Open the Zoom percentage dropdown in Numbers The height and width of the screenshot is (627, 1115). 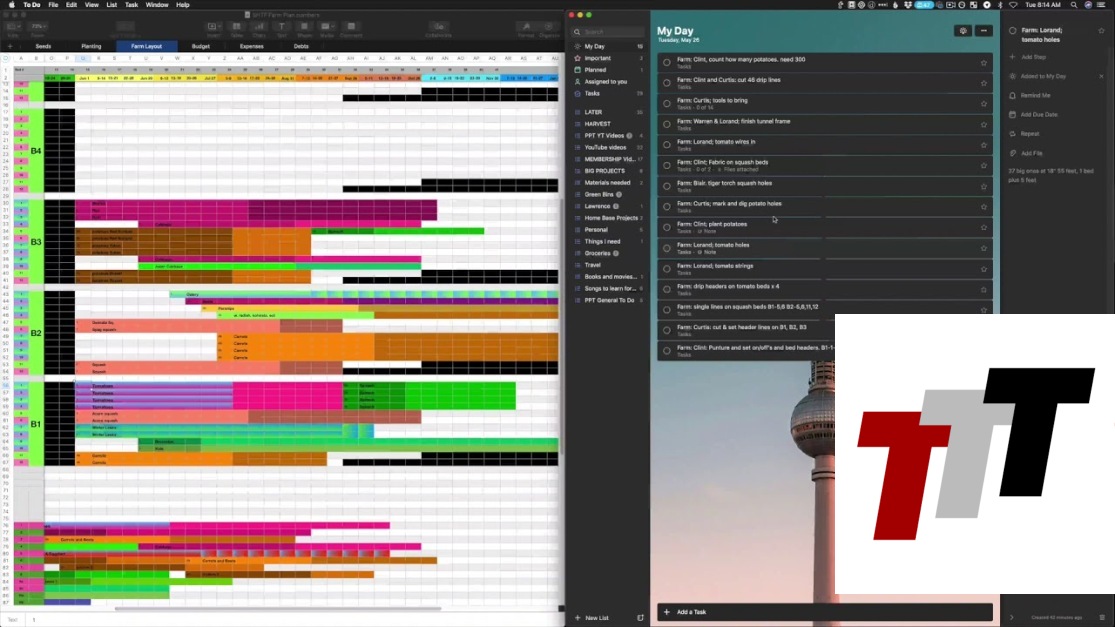[39, 26]
